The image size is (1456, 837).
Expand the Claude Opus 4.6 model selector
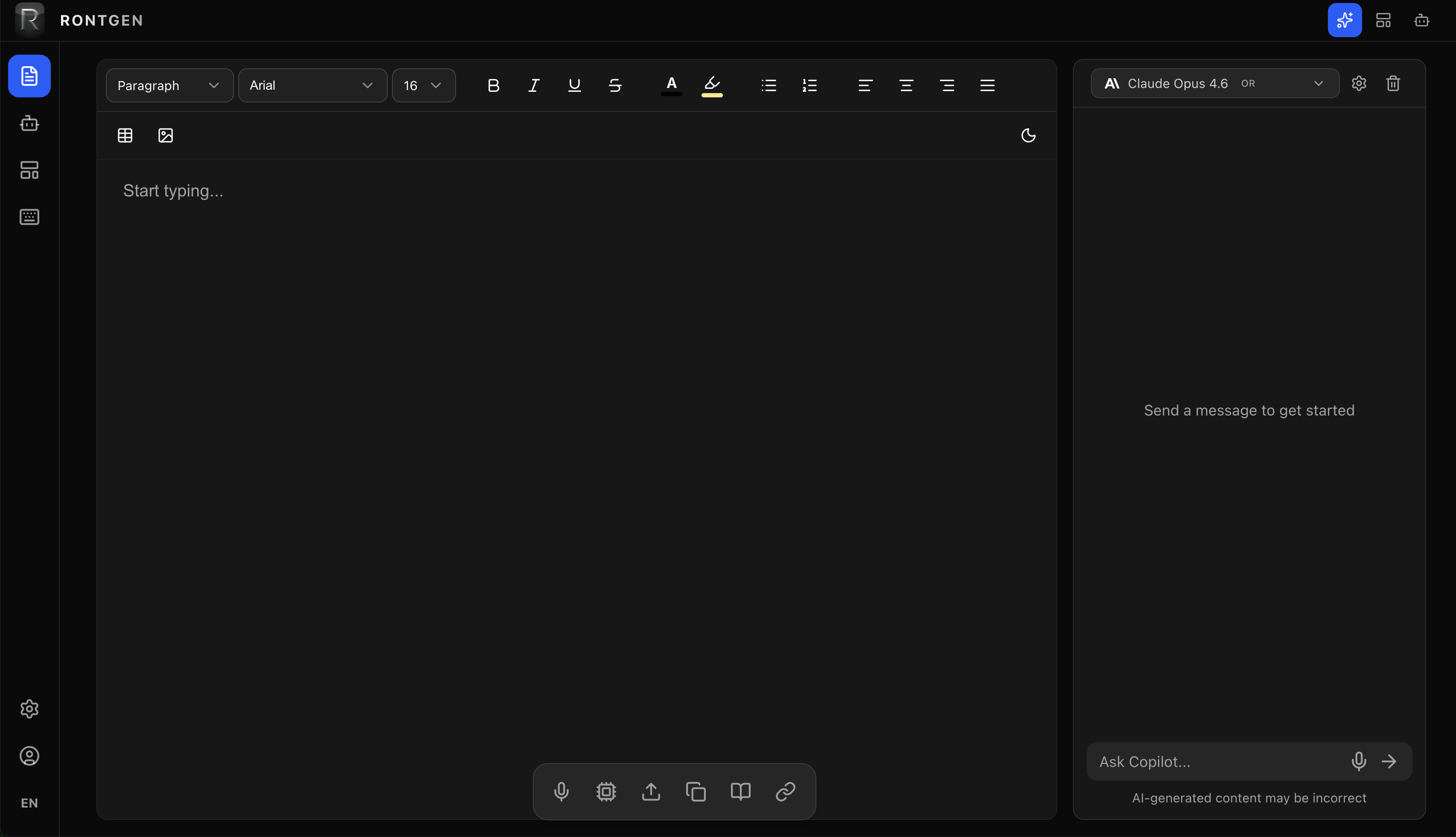click(x=1318, y=83)
